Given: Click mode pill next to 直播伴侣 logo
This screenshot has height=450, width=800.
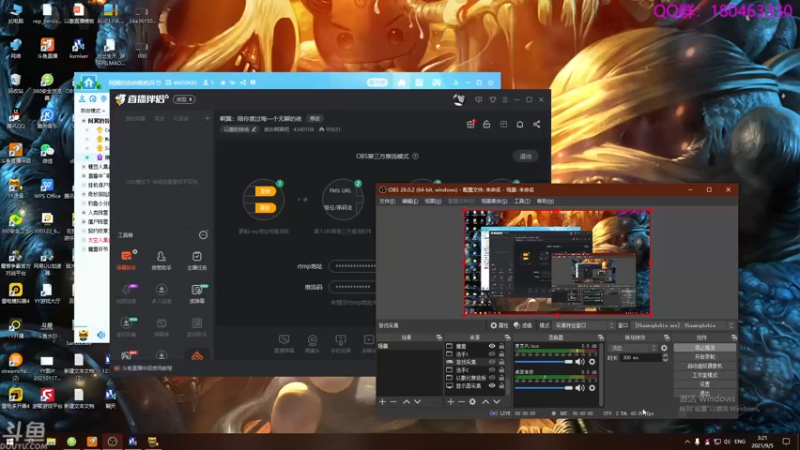Looking at the screenshot, I should [184, 99].
